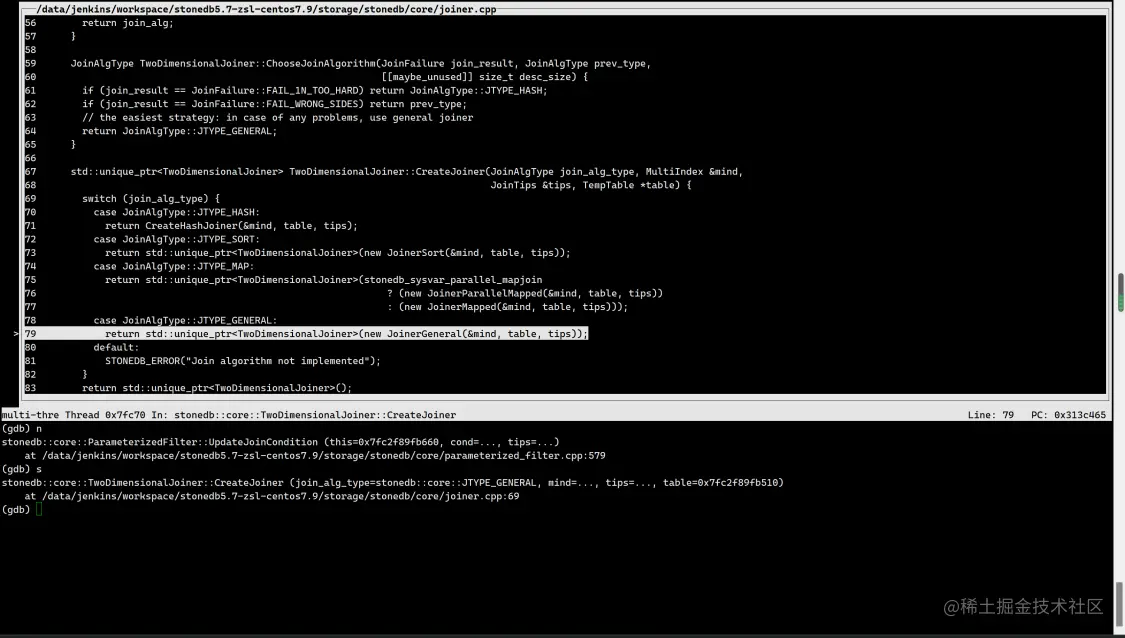Viewport: 1125px width, 638px height.
Task: Click the 'parameterized_filter.cpp:579' path line
Action: pyautogui.click(x=315, y=456)
